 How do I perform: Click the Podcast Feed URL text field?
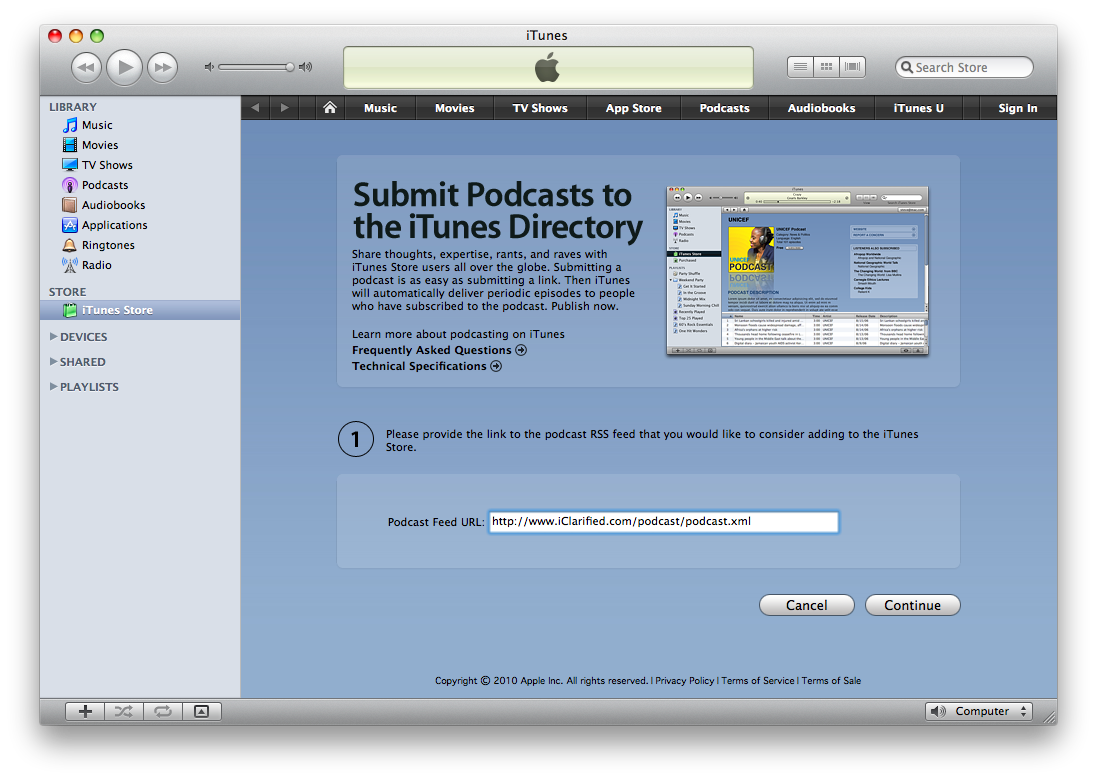tap(663, 522)
